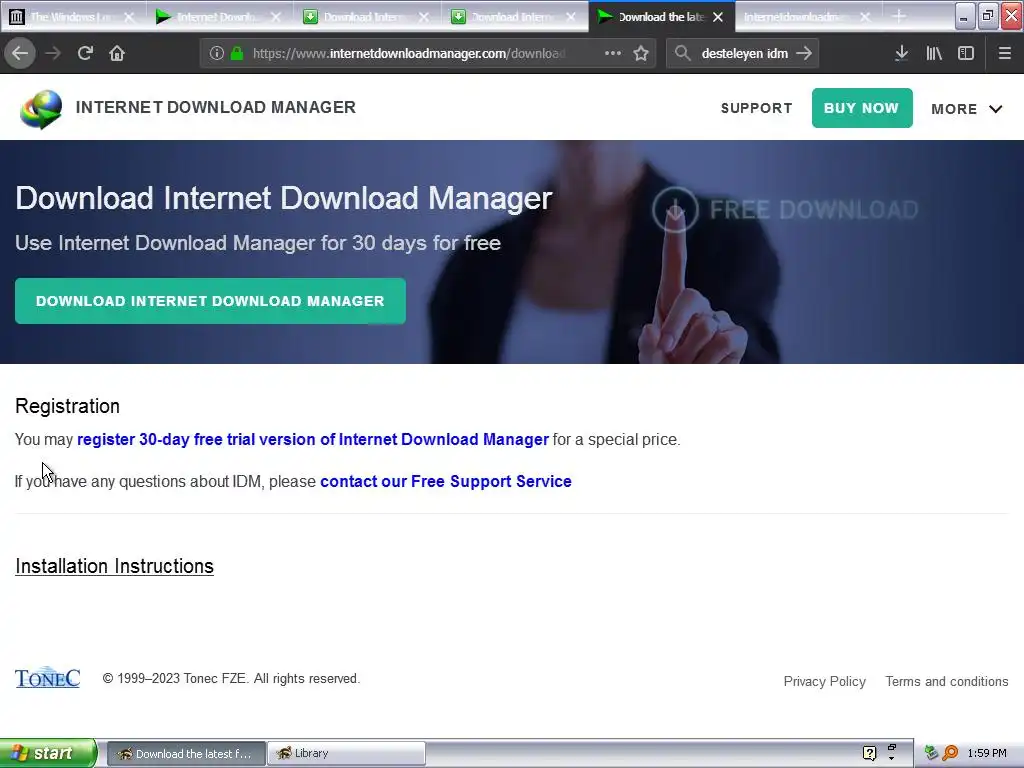Click the orange magnifier tray icon
This screenshot has width=1024, height=768.
click(950, 753)
